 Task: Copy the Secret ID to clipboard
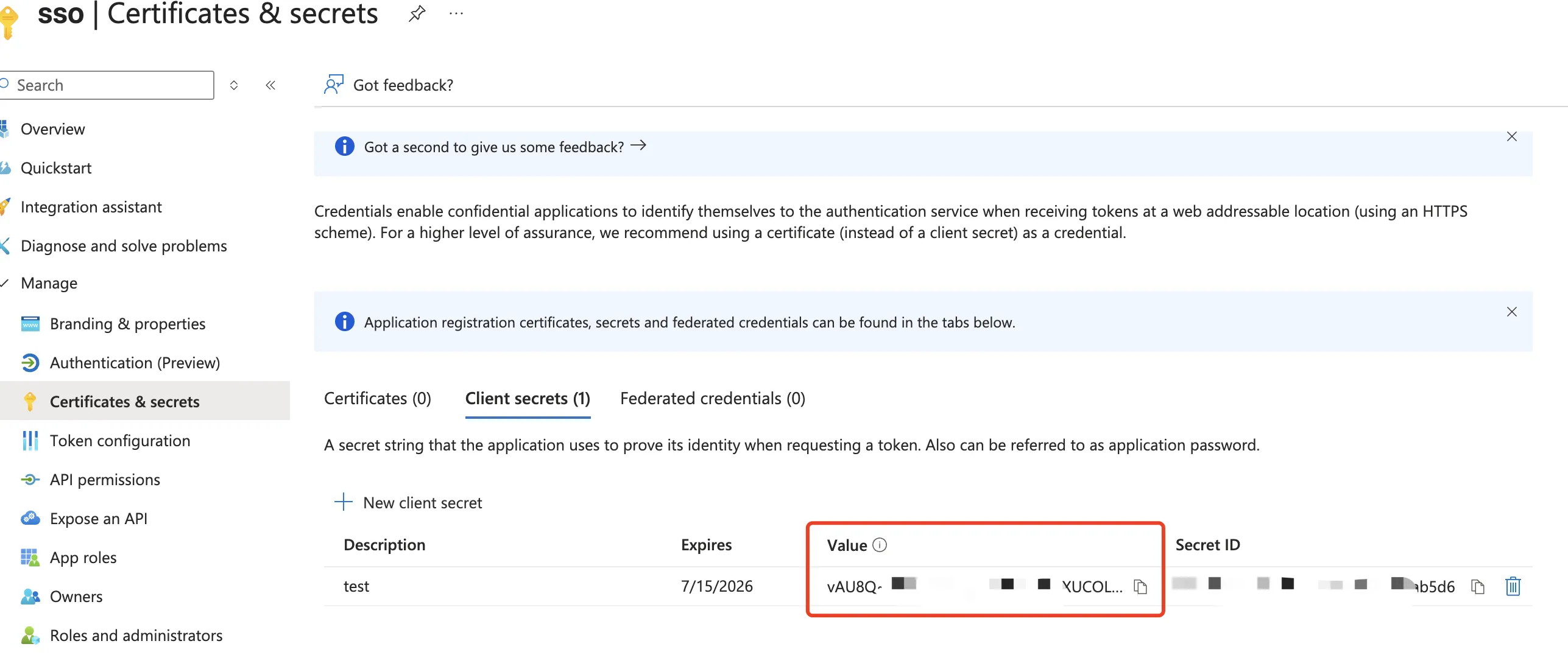(x=1477, y=587)
